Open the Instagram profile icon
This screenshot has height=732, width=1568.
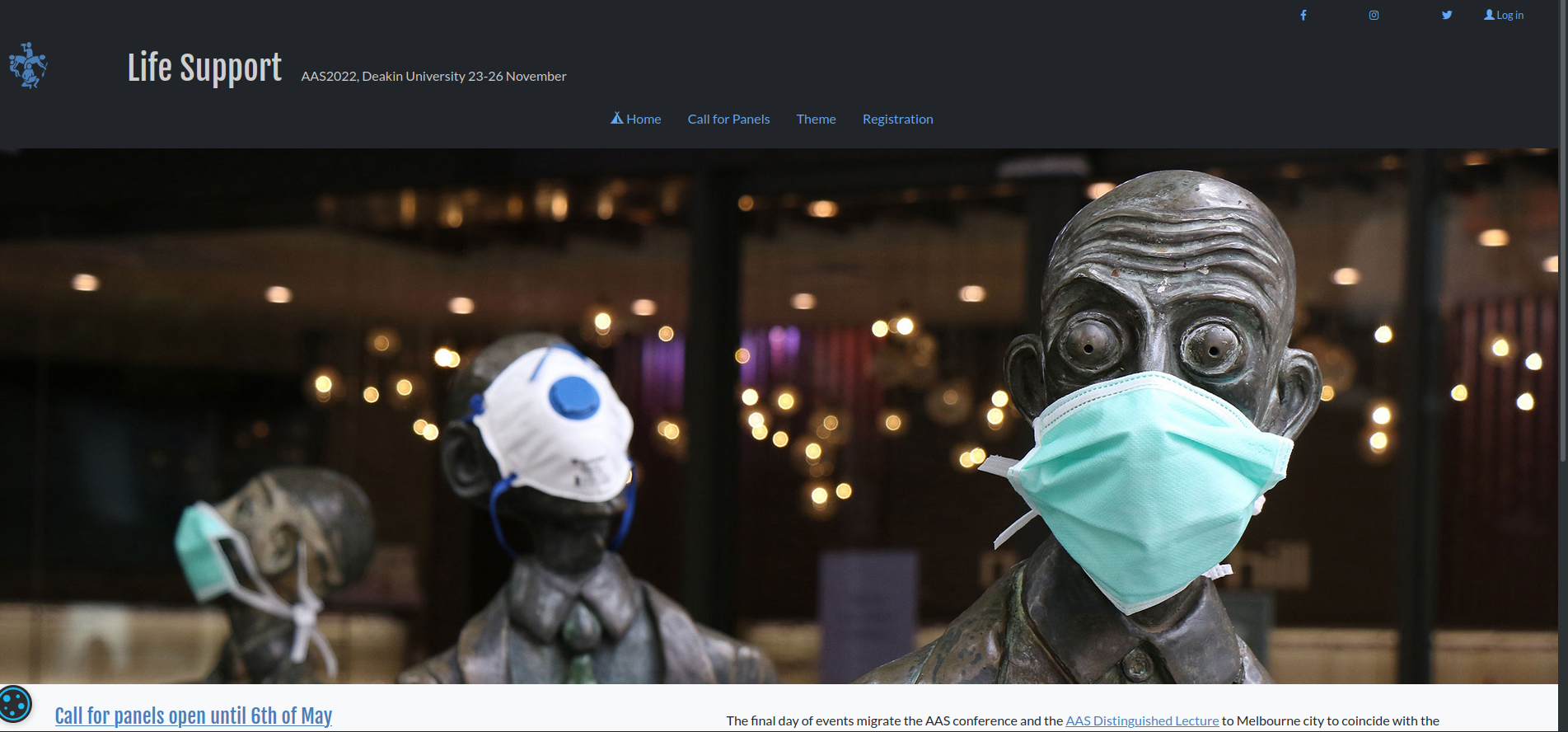click(x=1374, y=16)
